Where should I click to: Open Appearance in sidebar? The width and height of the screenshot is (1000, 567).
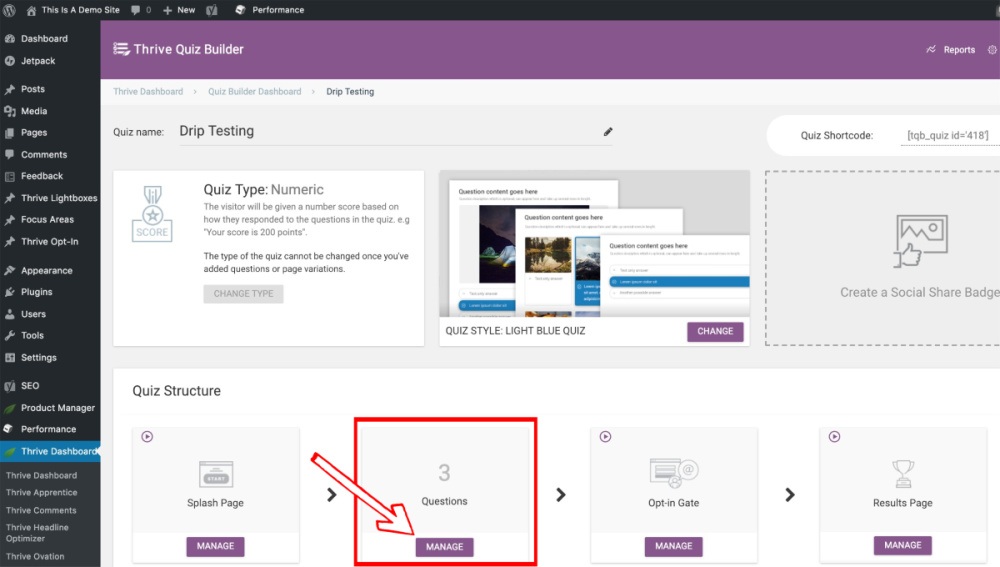pos(47,270)
